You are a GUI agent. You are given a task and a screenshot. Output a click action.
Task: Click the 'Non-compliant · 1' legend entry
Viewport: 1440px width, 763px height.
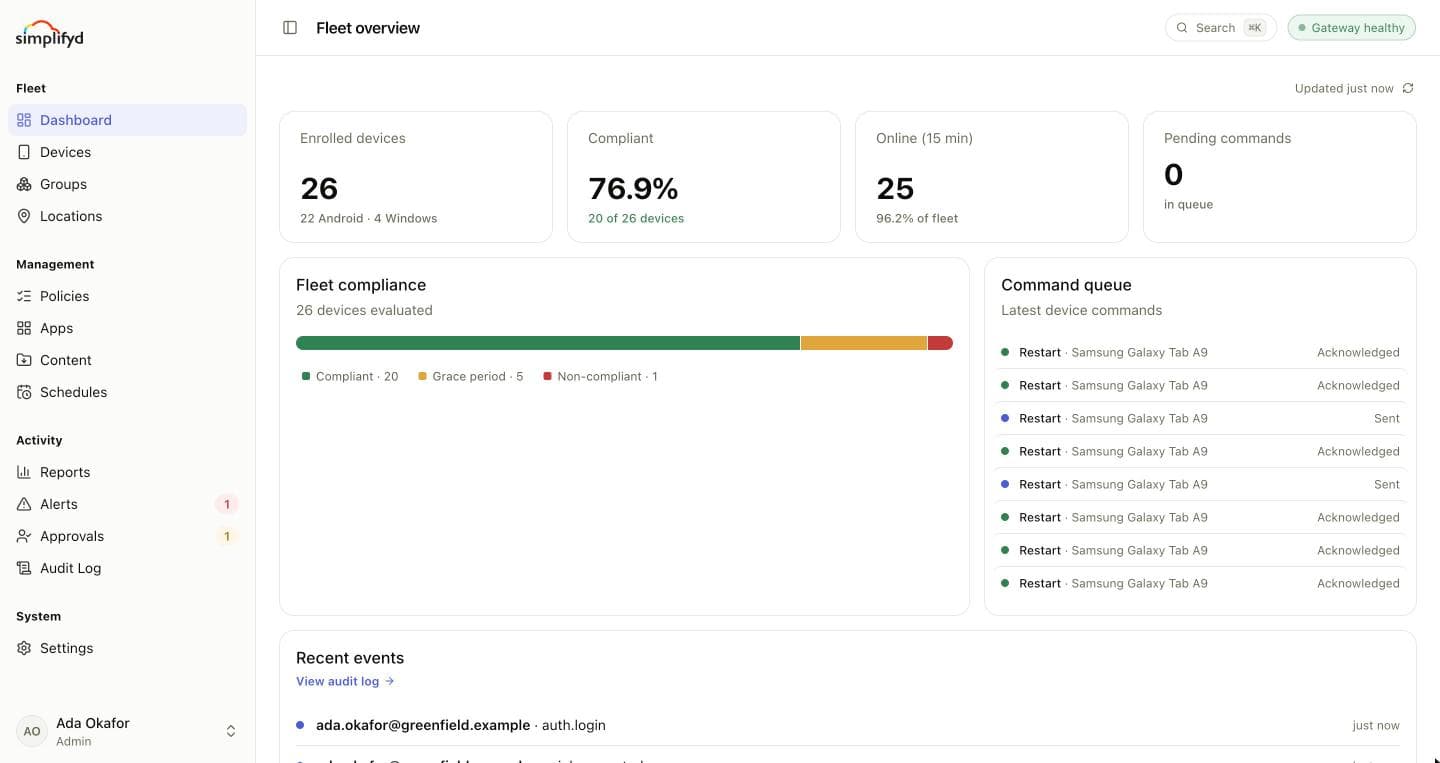600,376
